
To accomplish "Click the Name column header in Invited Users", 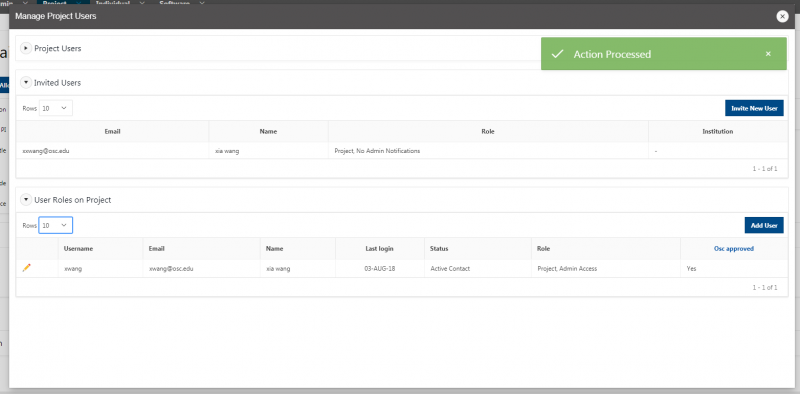I will coord(268,131).
